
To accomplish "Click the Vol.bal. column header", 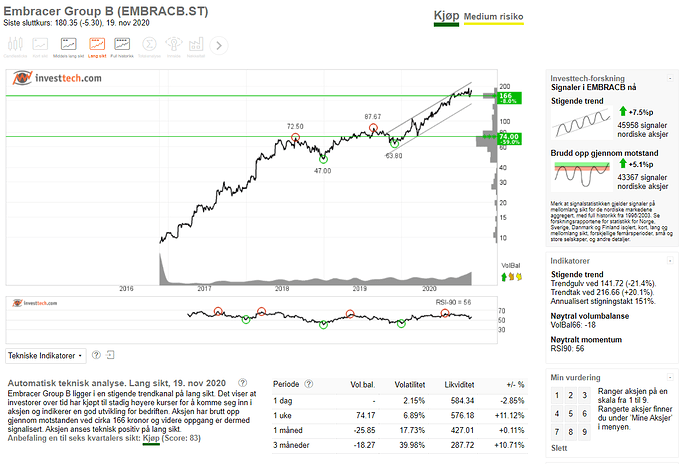I will pyautogui.click(x=363, y=384).
